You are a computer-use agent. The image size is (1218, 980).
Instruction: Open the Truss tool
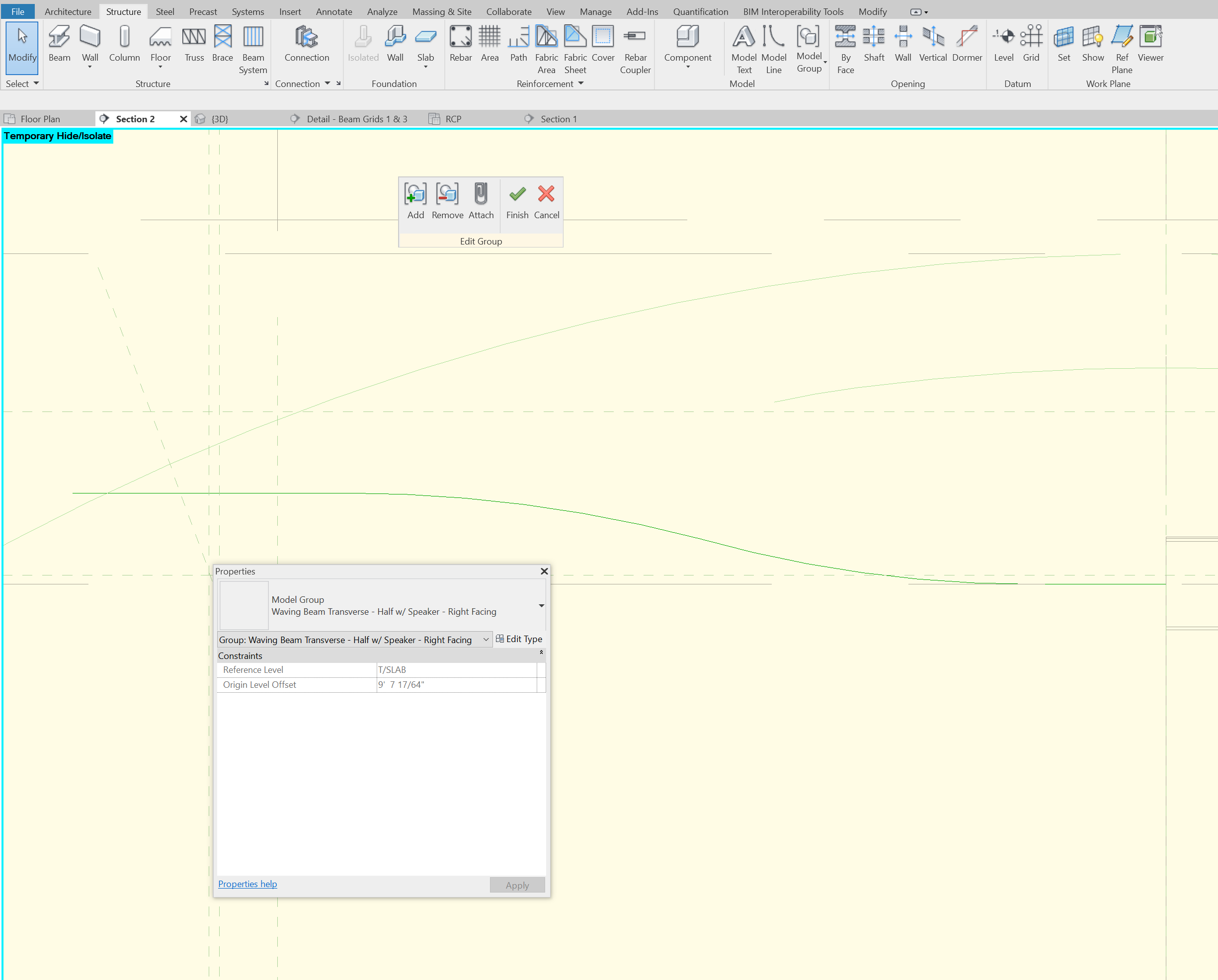tap(194, 45)
